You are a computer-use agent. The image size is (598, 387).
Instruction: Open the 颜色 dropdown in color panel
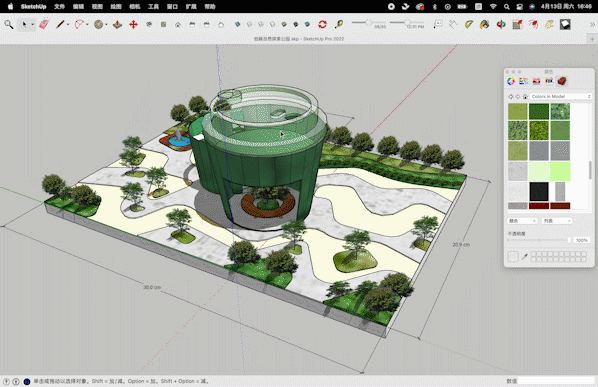(x=522, y=221)
